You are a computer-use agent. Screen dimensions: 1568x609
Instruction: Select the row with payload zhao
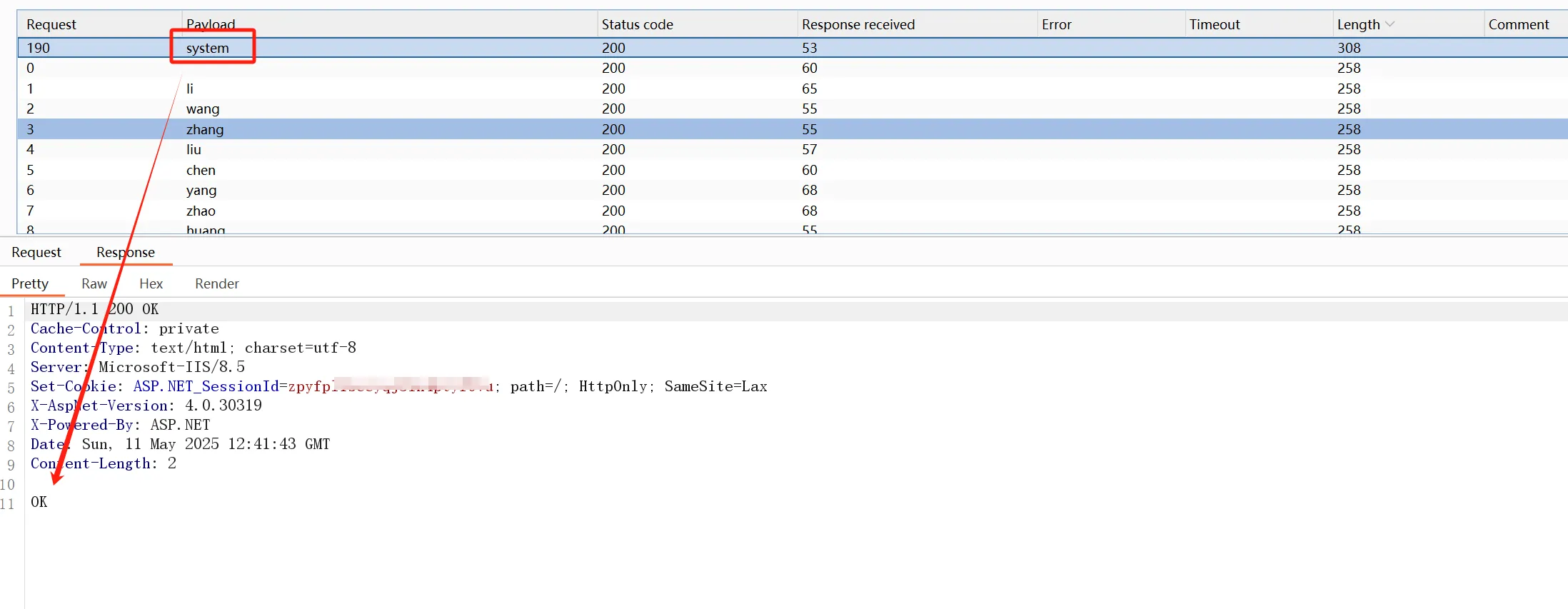click(x=793, y=211)
